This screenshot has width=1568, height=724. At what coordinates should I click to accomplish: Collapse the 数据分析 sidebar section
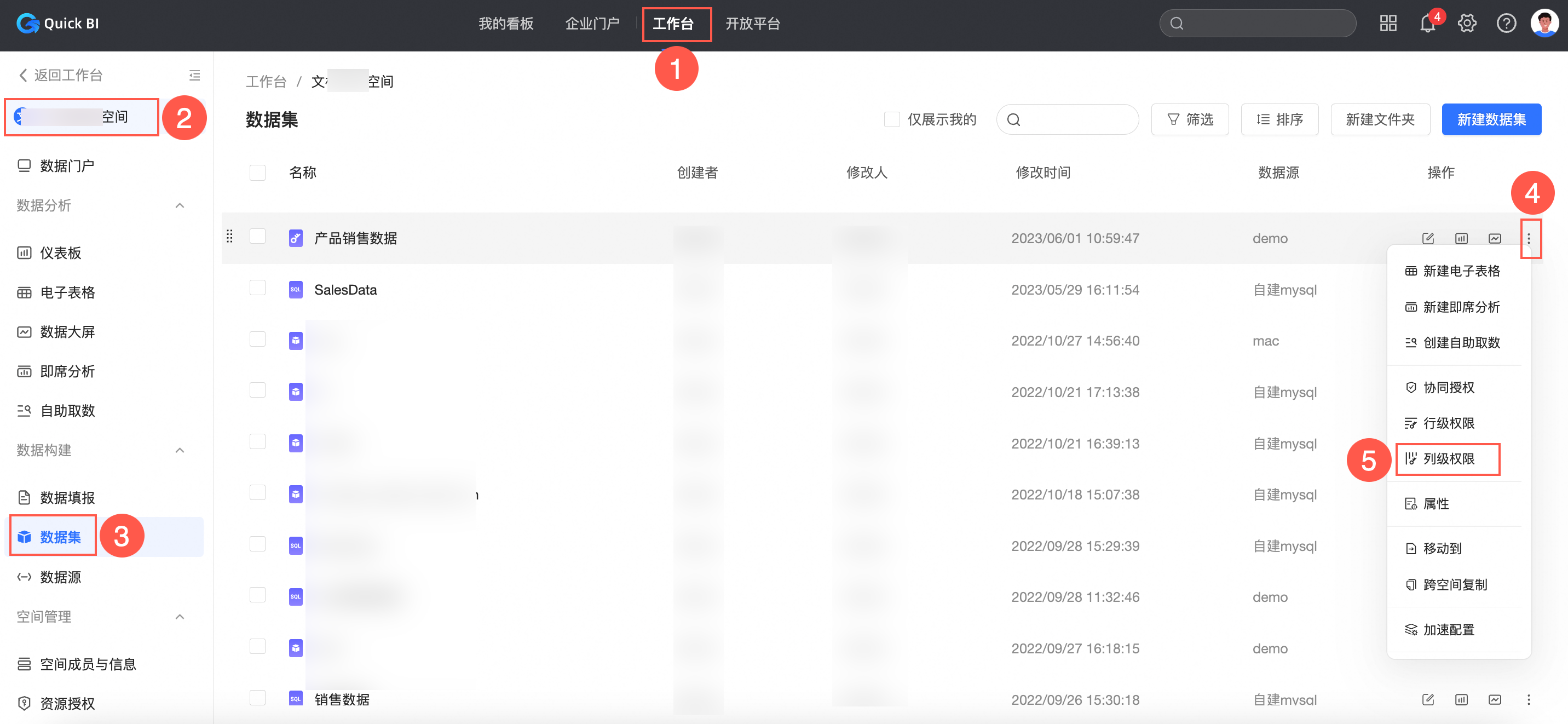tap(180, 206)
